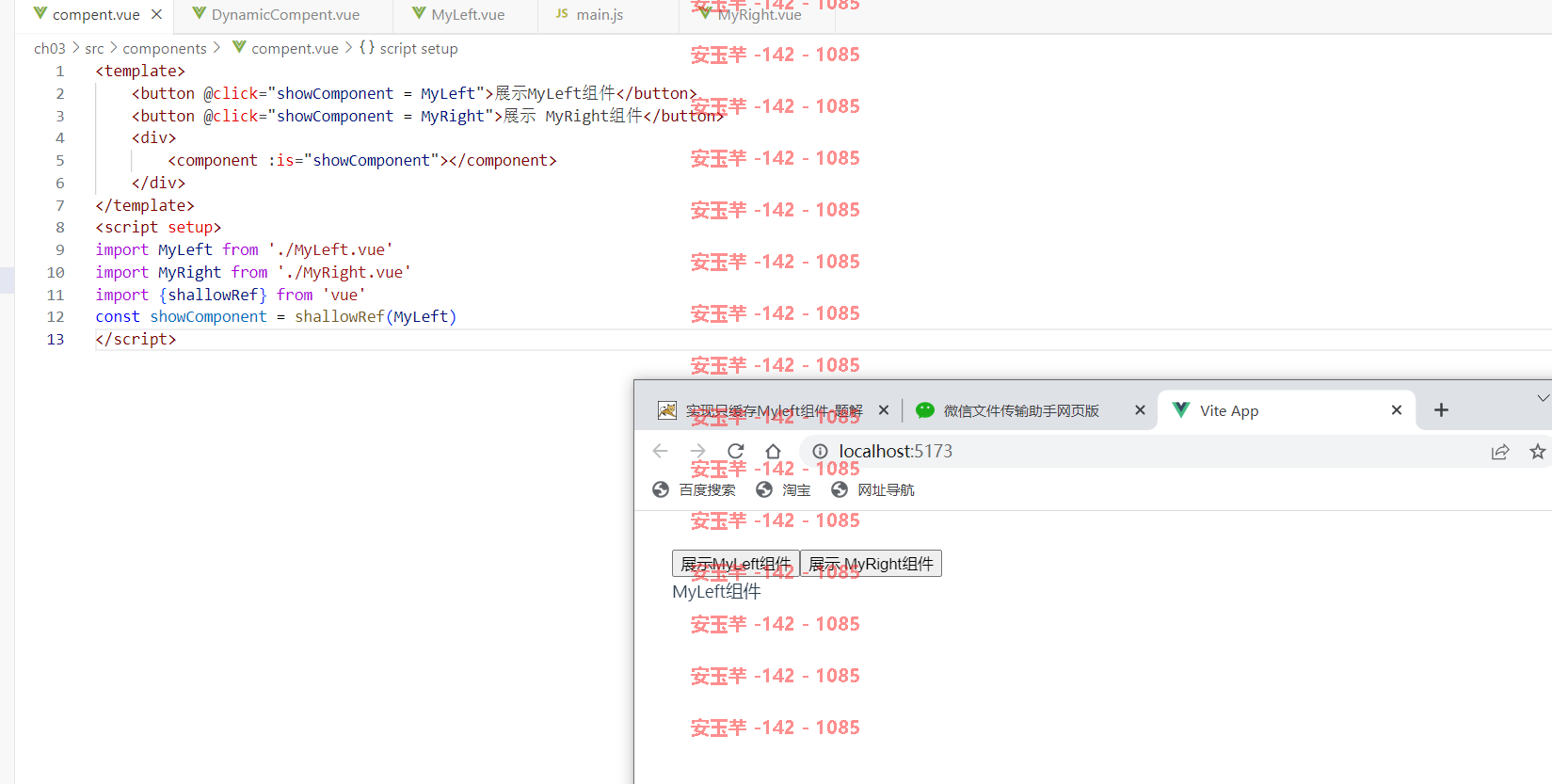Click the src breadcrumb segment
The height and width of the screenshot is (784, 1552).
pos(94,49)
